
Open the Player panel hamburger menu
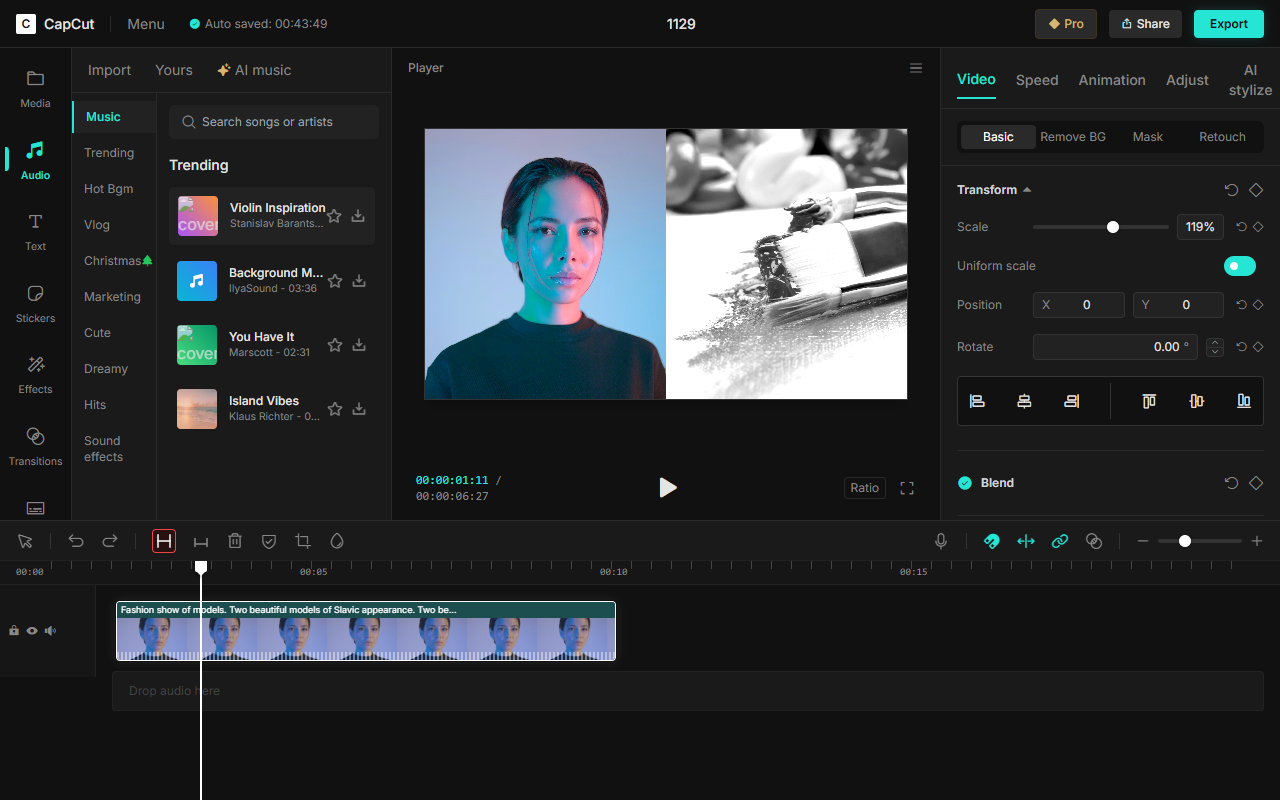(916, 68)
